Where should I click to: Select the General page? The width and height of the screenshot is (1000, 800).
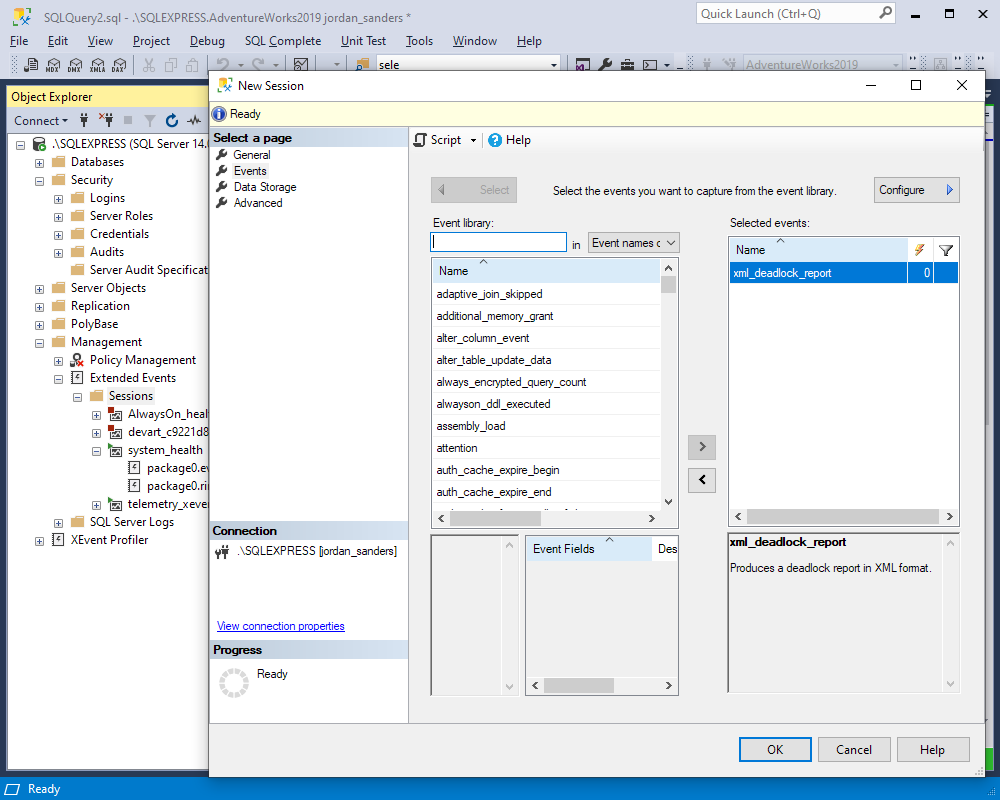coord(251,155)
